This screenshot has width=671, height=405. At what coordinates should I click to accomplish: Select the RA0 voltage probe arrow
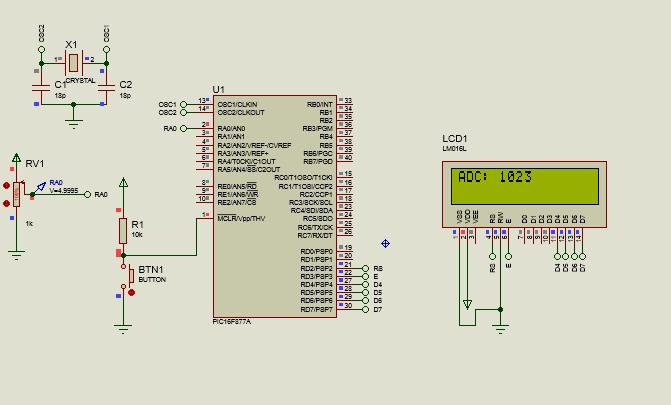40,187
